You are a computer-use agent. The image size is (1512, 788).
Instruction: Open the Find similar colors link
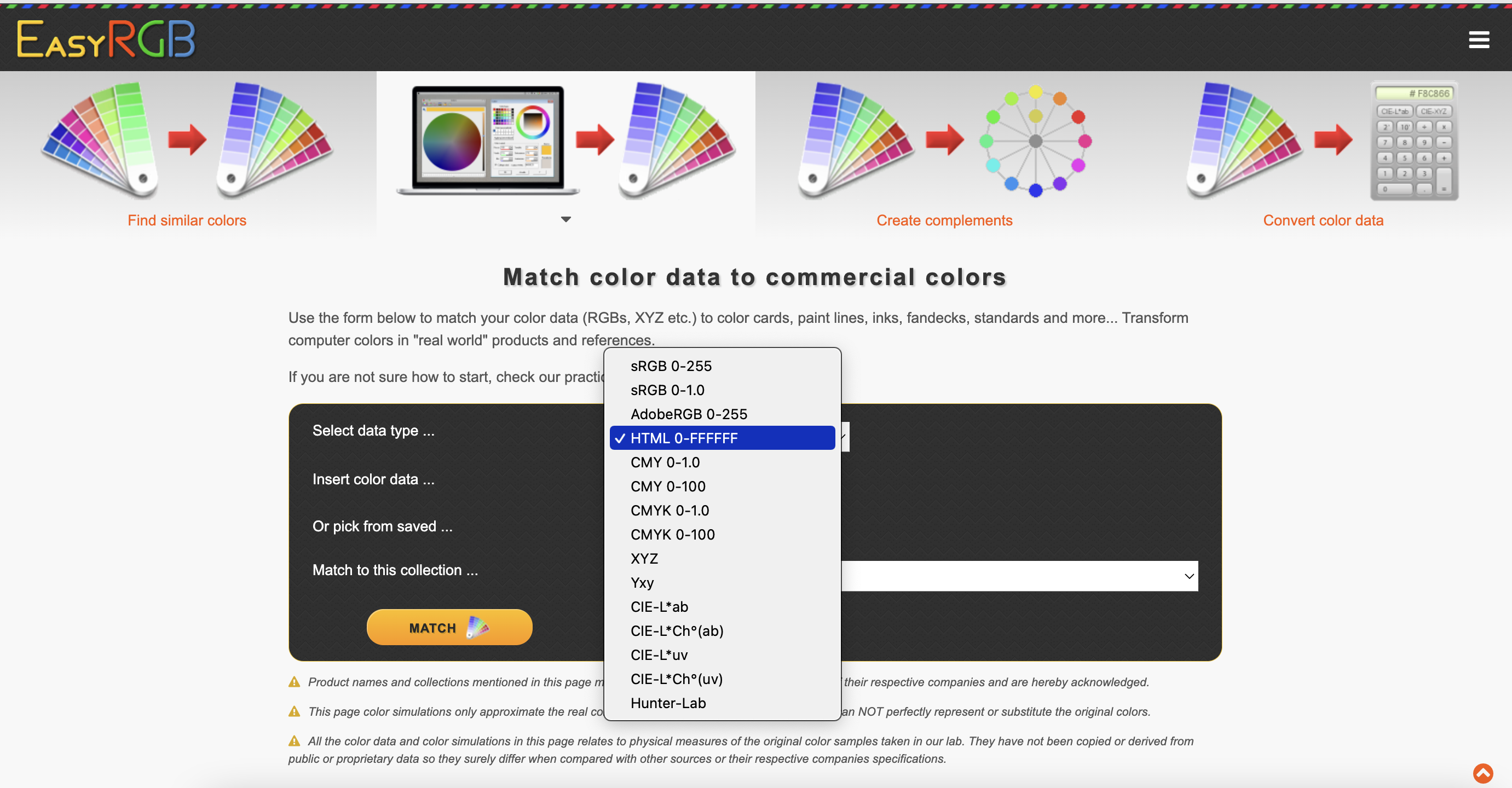pyautogui.click(x=187, y=220)
